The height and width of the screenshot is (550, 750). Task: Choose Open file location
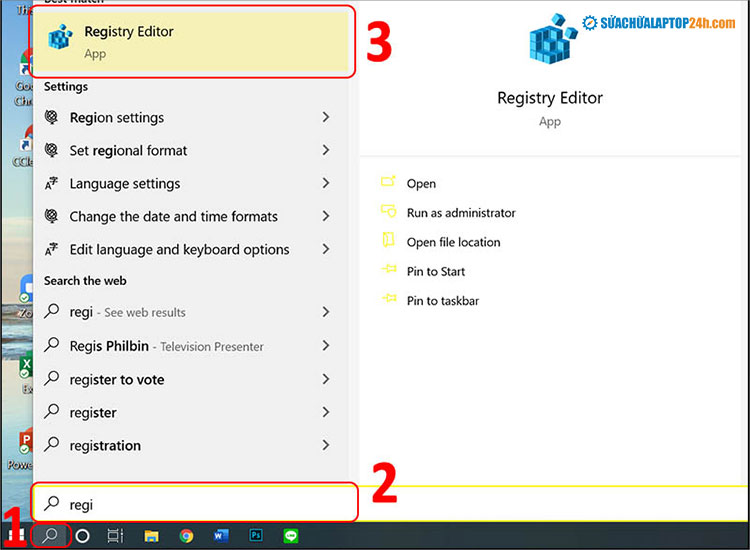[453, 242]
